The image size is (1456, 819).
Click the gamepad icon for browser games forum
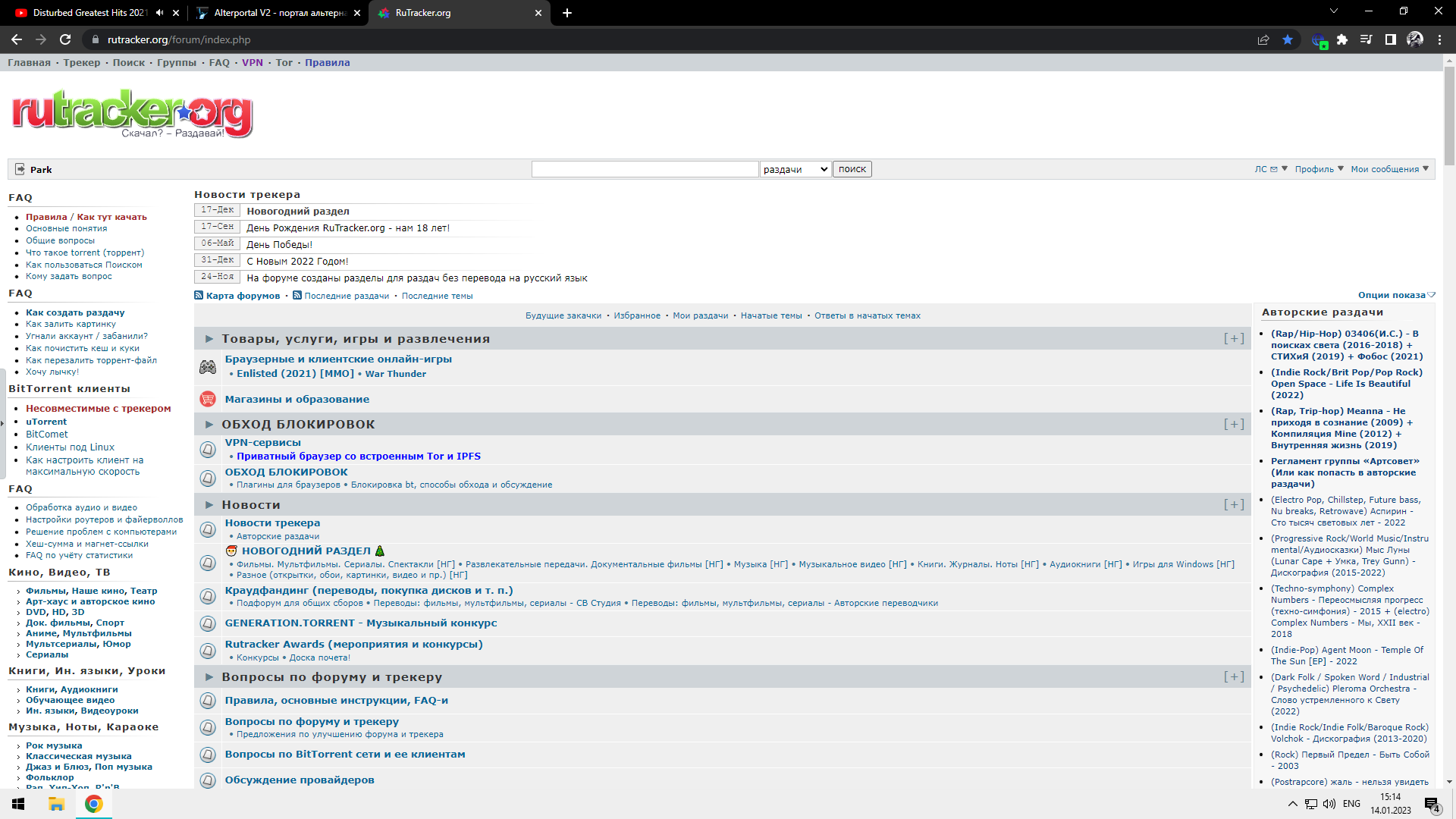pos(208,367)
